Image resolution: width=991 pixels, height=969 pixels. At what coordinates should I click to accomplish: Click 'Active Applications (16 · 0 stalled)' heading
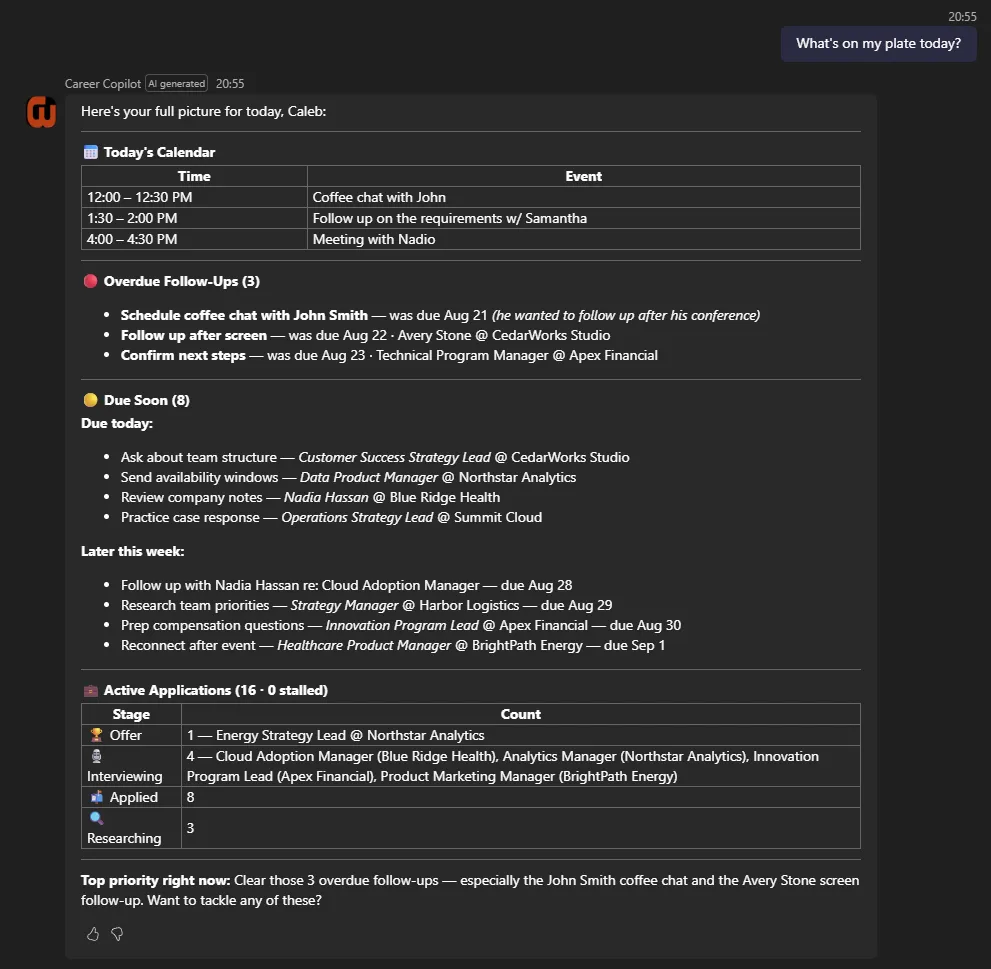(x=216, y=690)
